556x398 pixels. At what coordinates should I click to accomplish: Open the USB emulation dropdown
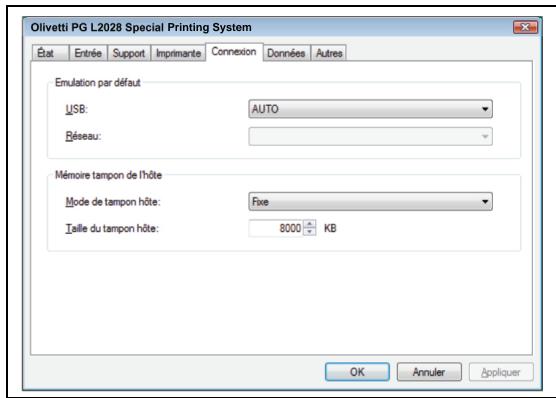tap(370, 109)
